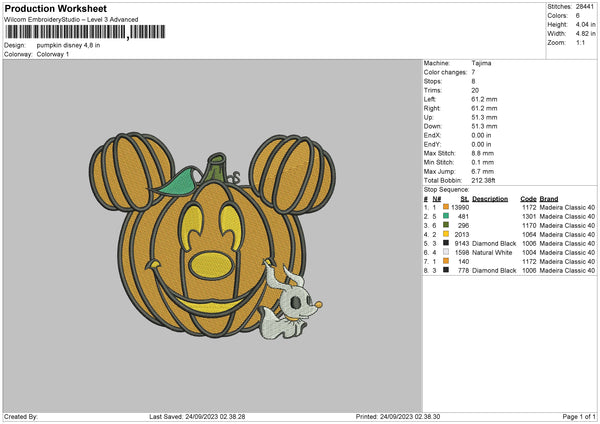Viewport: 600px width, 424px height.
Task: Click the 'Page 1 of 1' footer text
Action: coord(579,416)
